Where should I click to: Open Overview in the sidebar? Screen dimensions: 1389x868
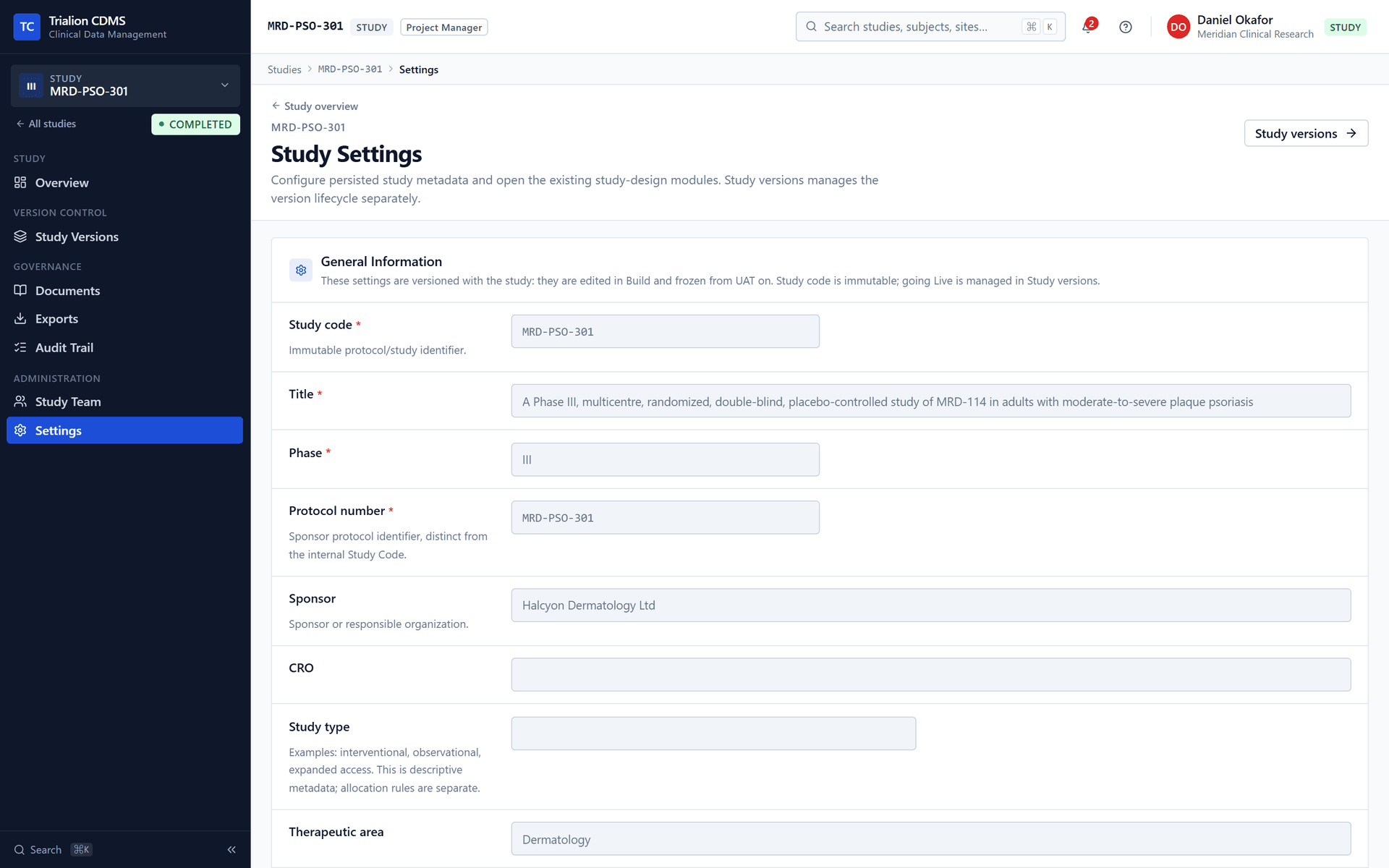coord(124,183)
